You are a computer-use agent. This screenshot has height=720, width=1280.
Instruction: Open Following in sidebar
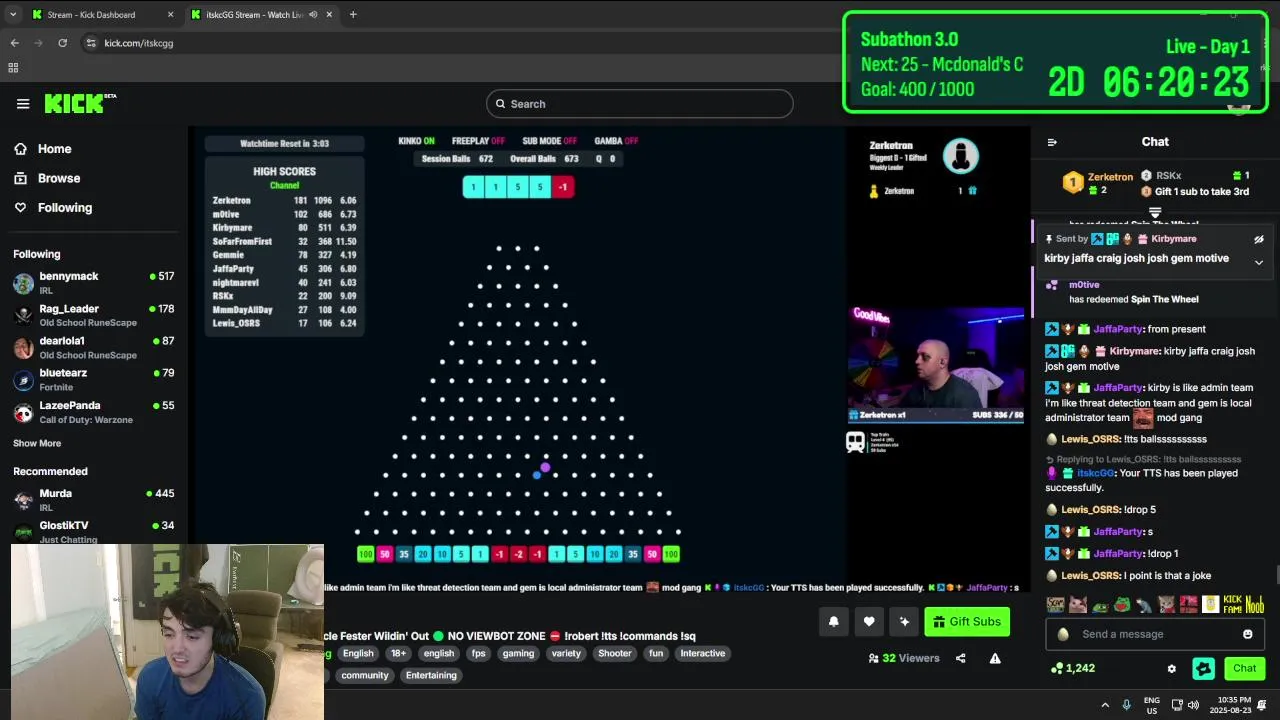64,208
